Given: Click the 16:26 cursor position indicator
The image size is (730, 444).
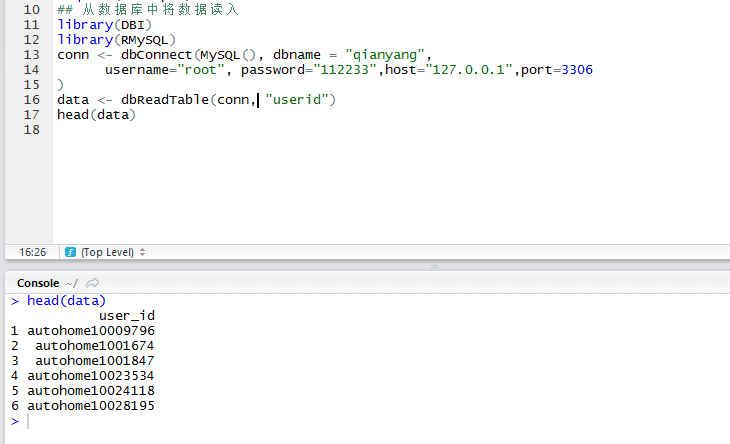Looking at the screenshot, I should (31, 252).
